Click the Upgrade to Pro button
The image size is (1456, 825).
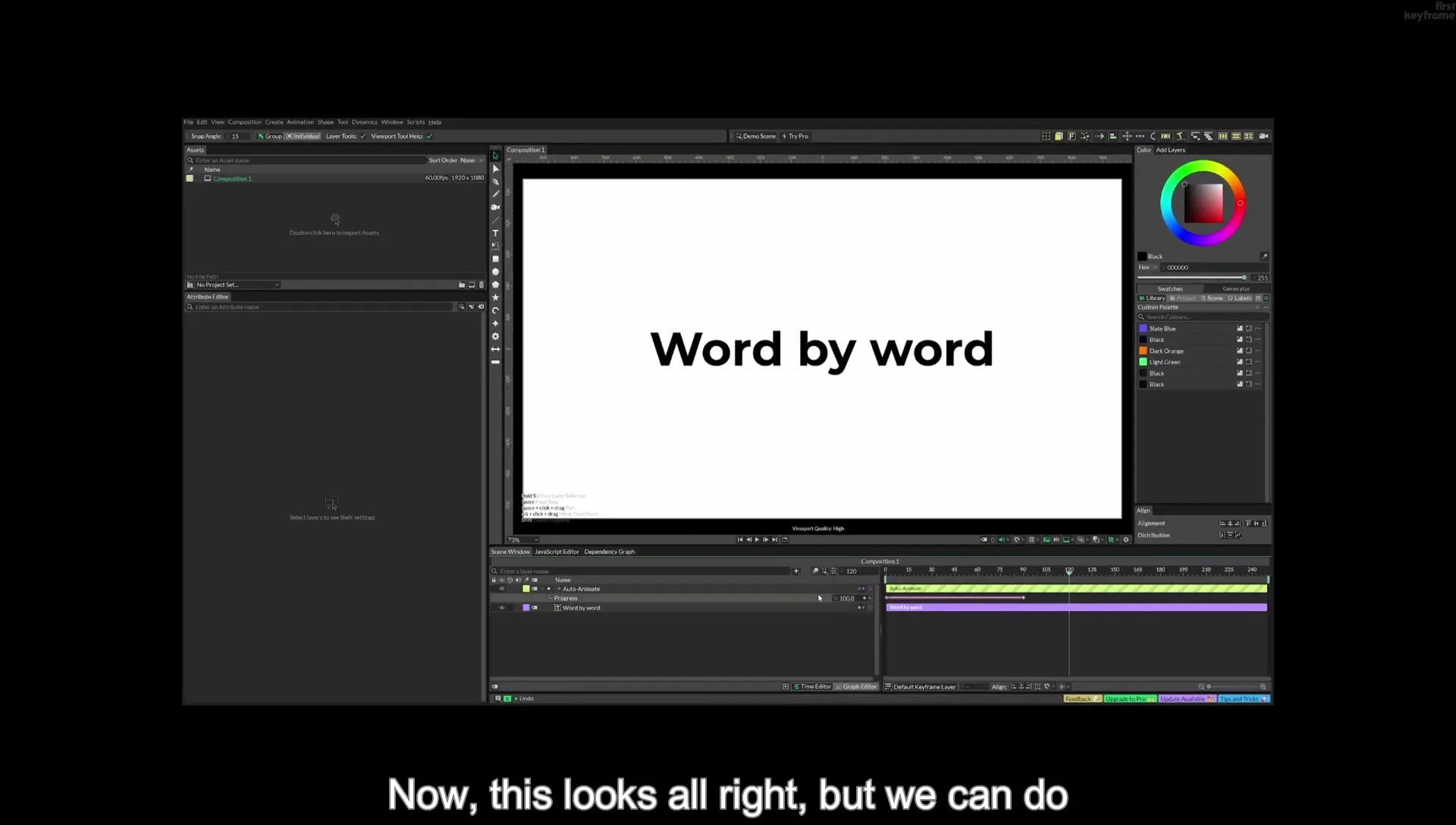click(x=1129, y=699)
